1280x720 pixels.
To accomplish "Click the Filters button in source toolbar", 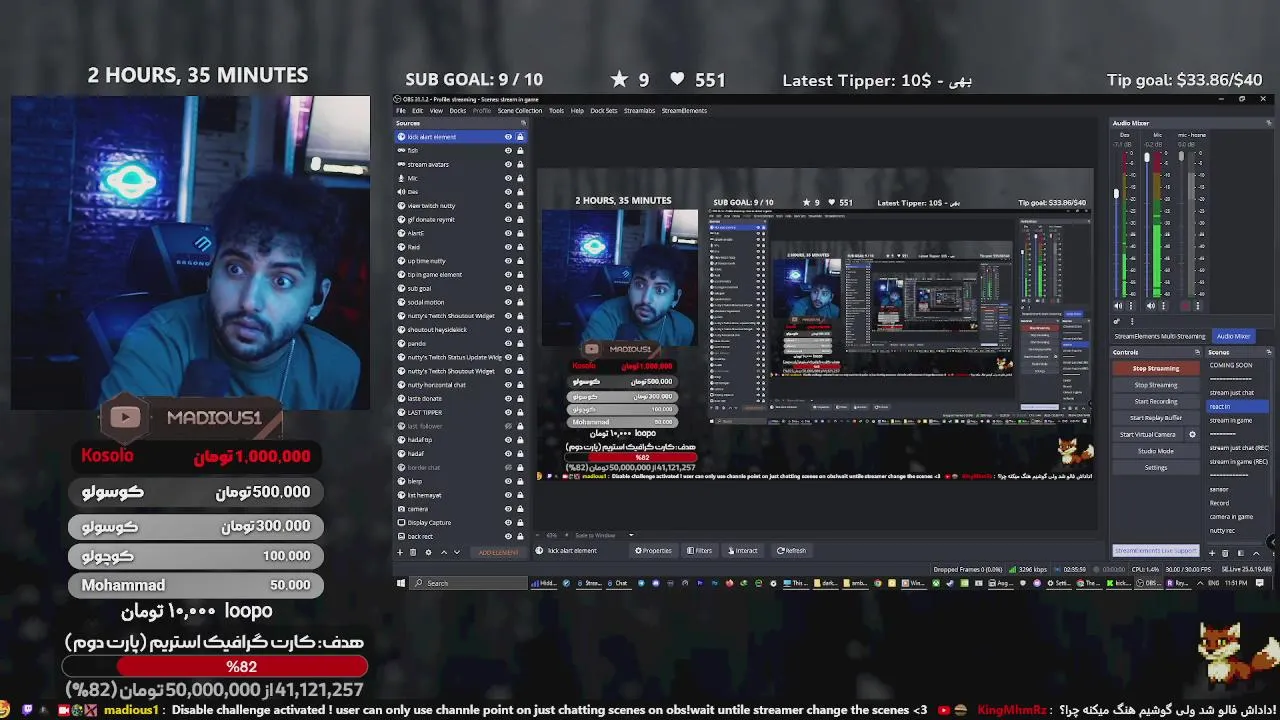I will point(699,550).
